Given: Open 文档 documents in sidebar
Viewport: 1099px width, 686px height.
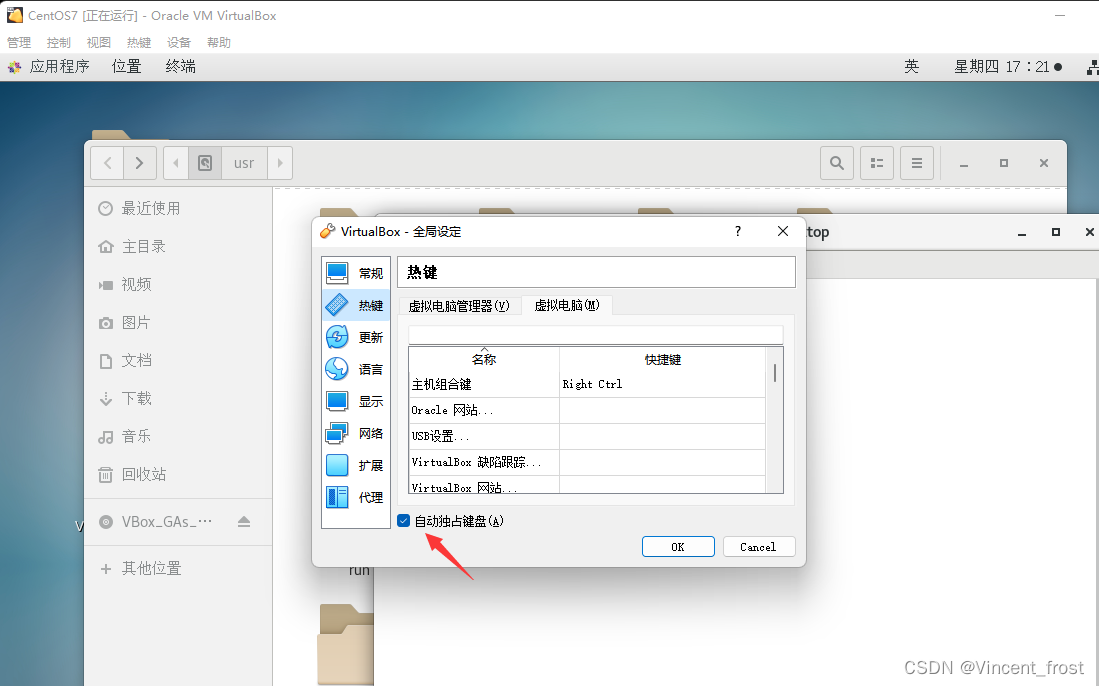Looking at the screenshot, I should click(x=178, y=360).
